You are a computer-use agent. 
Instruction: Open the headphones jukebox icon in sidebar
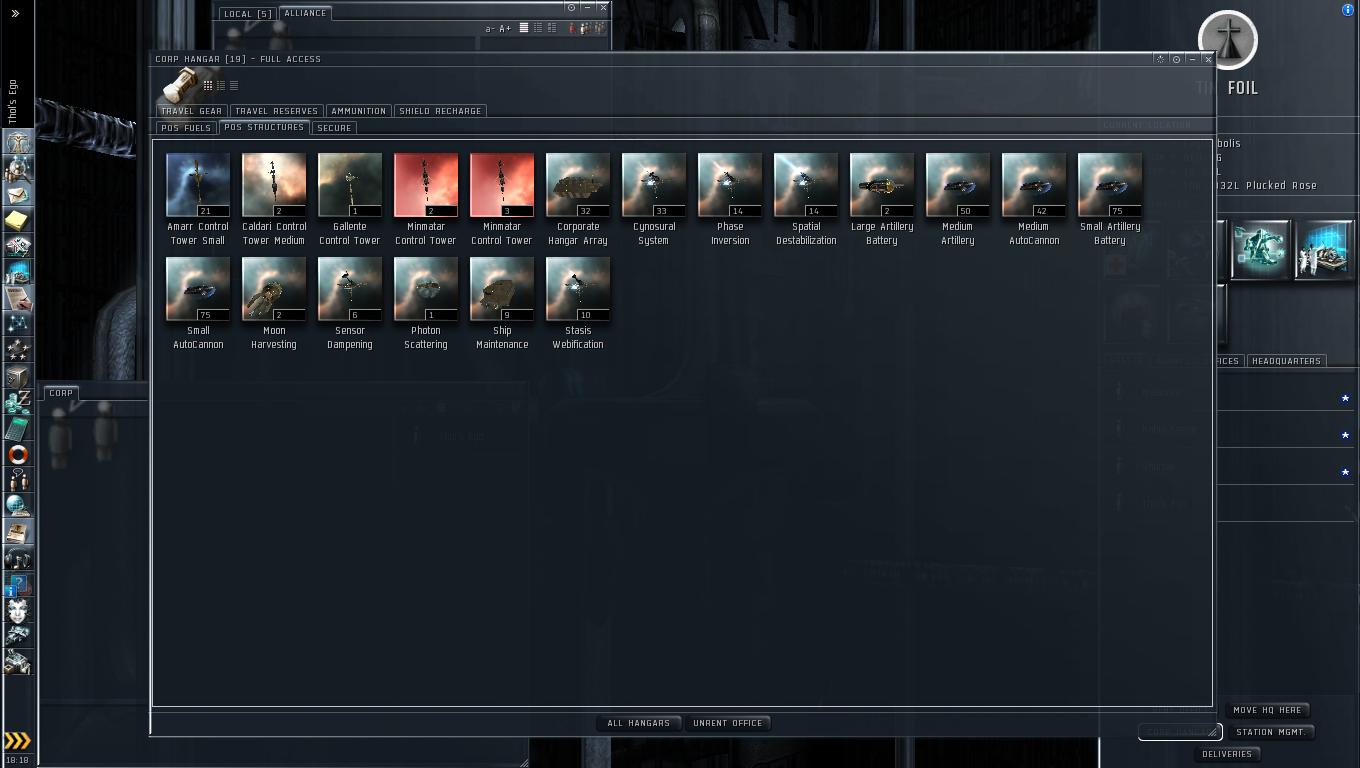(18, 558)
